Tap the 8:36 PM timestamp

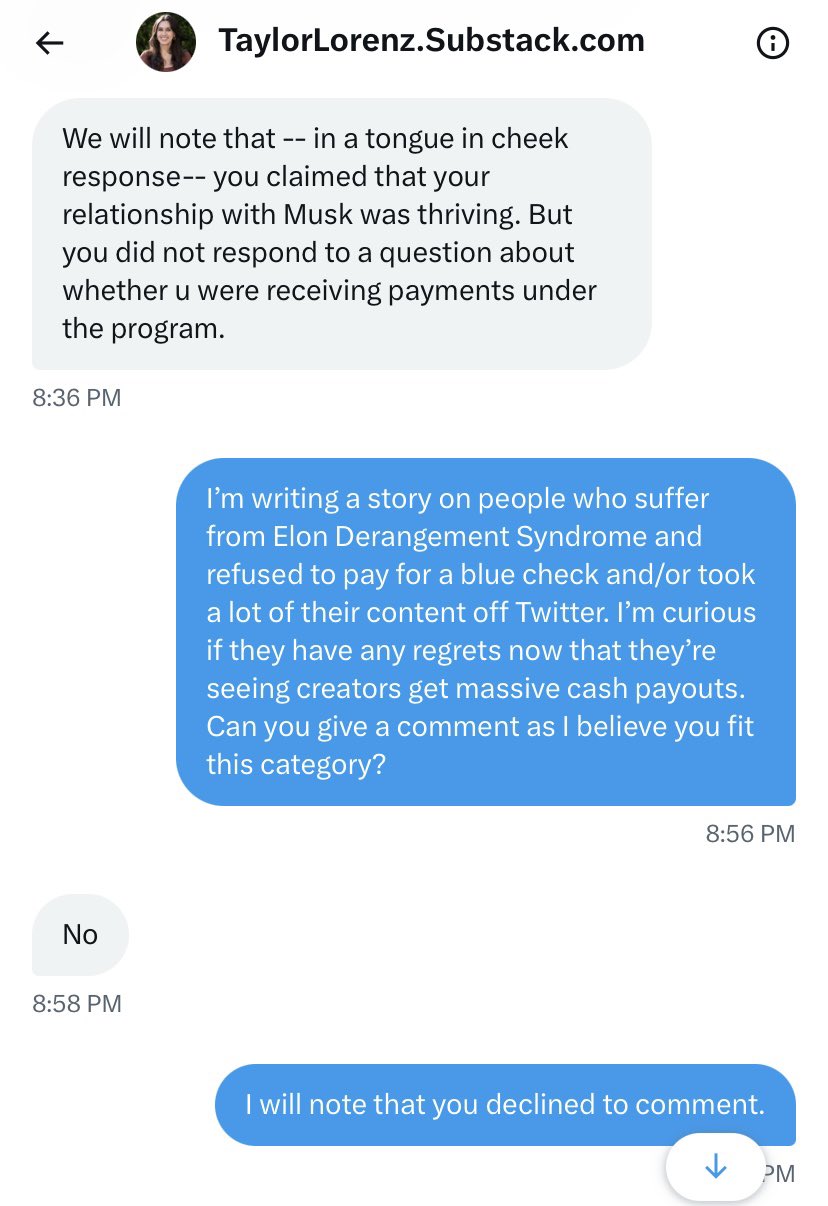pos(77,398)
